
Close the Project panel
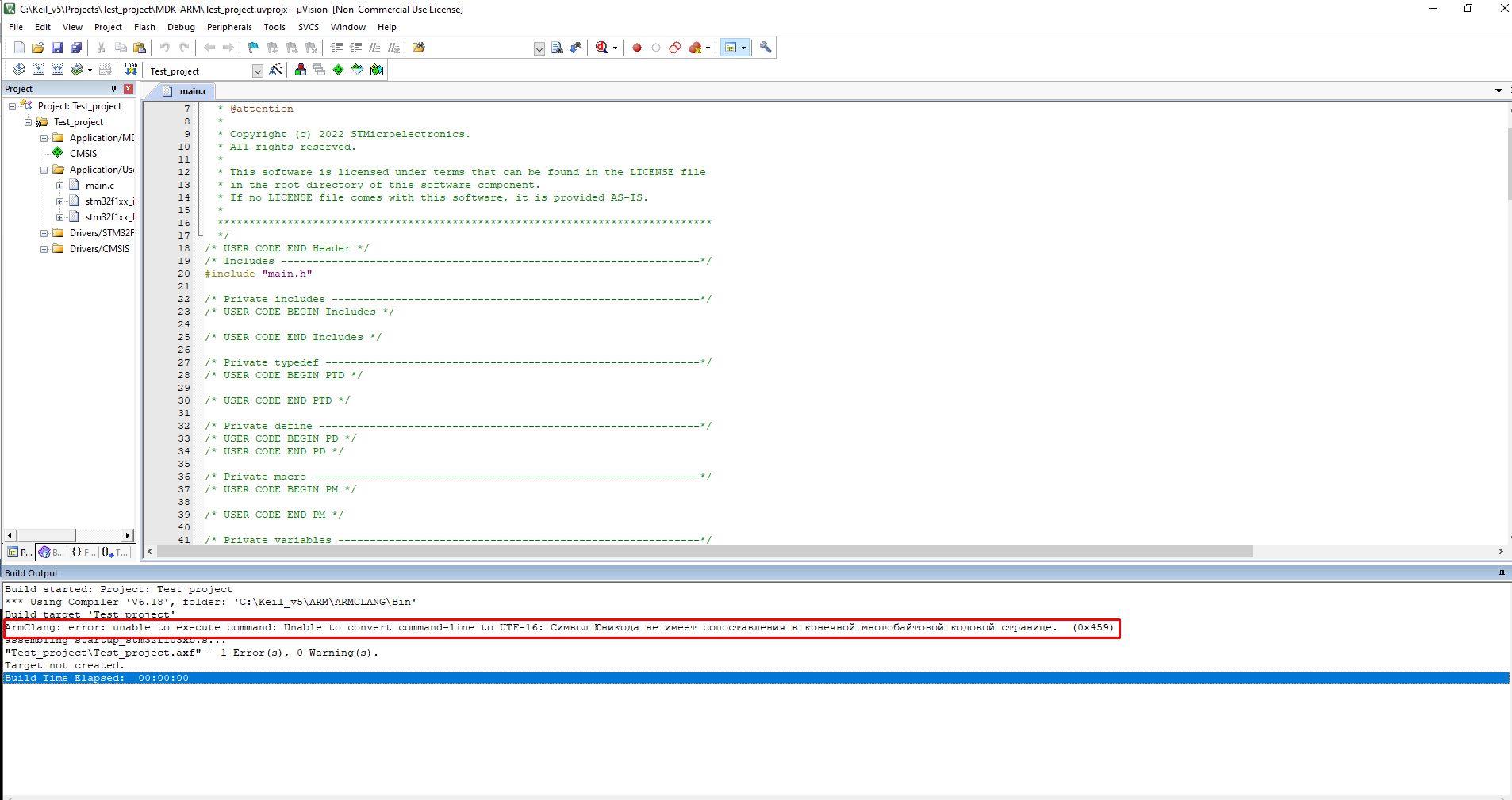pos(129,89)
